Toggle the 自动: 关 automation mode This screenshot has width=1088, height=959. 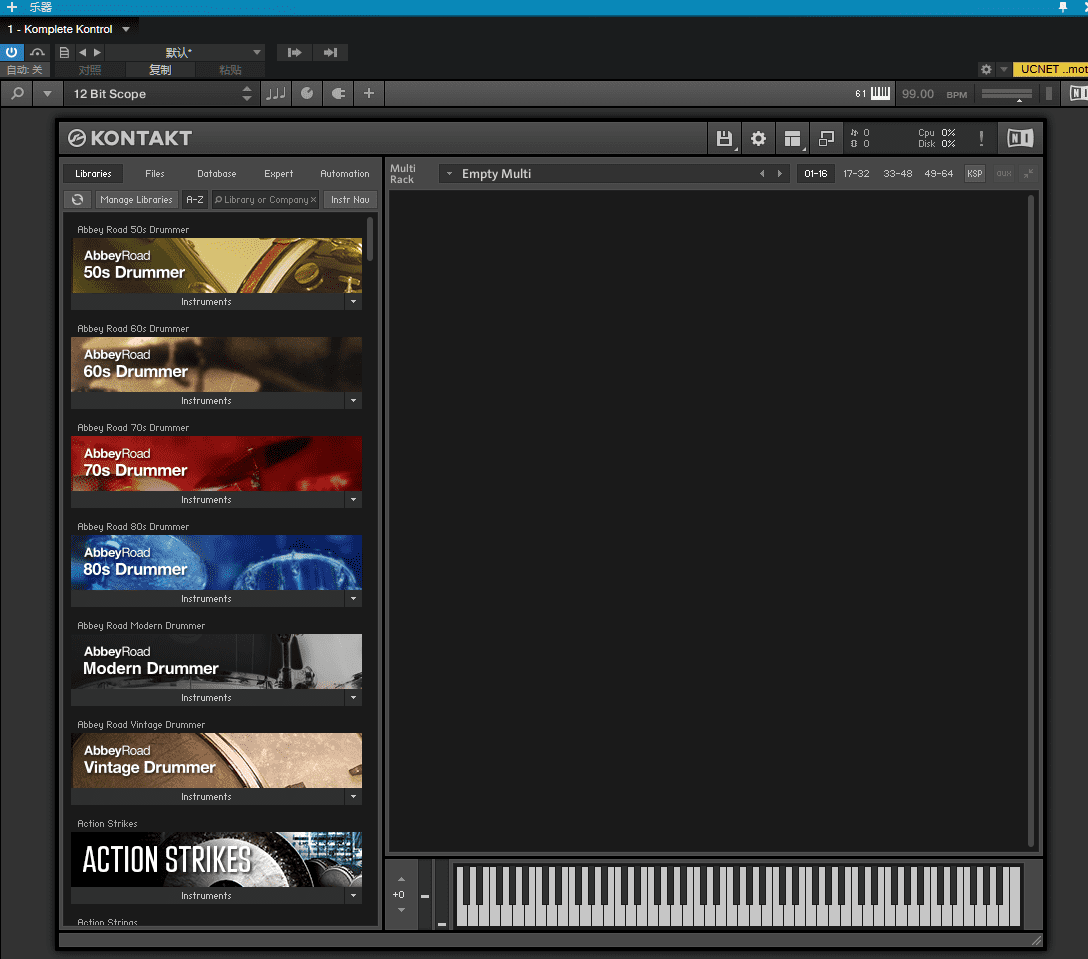point(24,69)
